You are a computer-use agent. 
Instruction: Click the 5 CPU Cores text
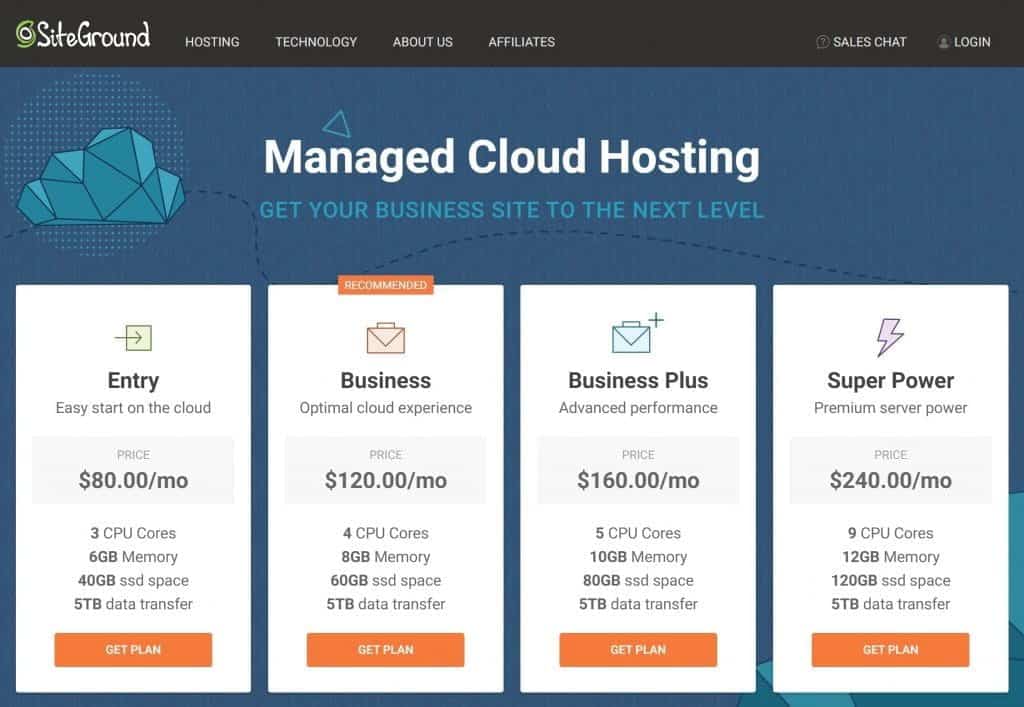[638, 533]
